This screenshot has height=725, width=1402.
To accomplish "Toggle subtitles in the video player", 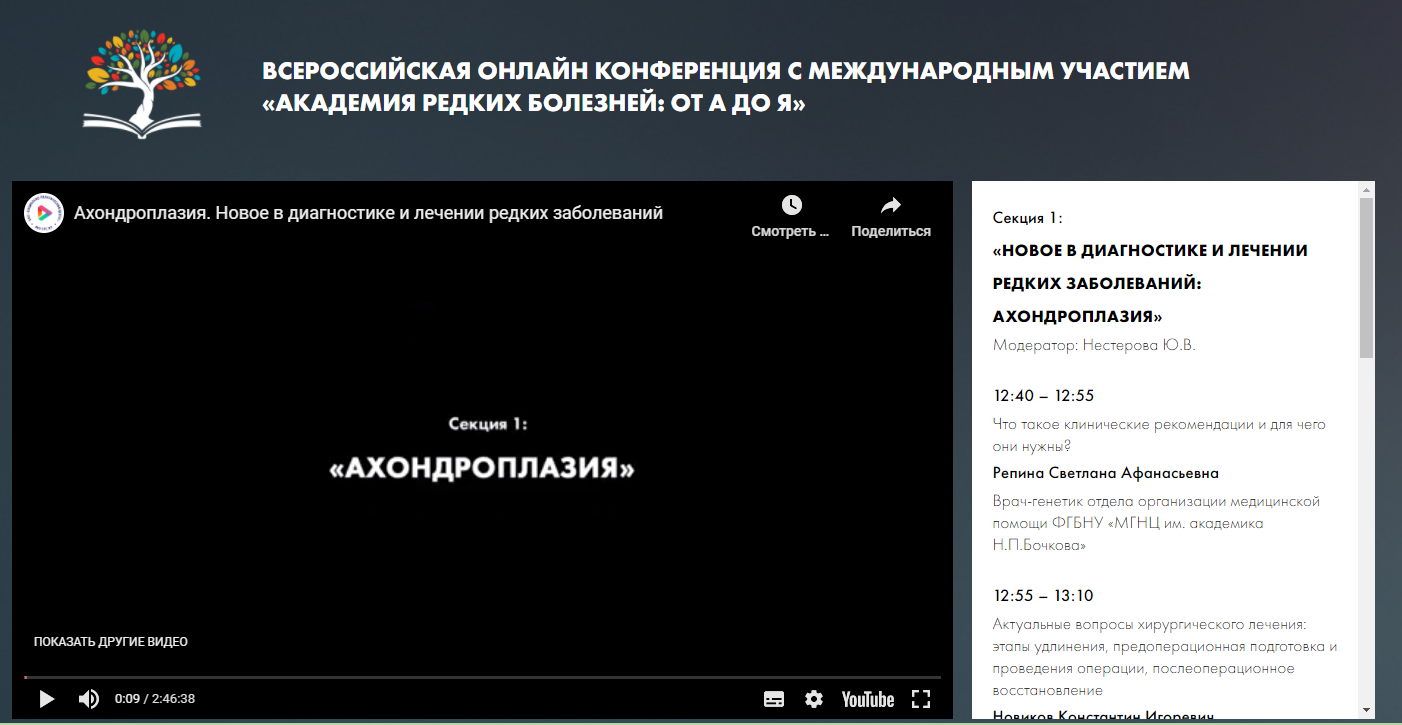I will (774, 699).
